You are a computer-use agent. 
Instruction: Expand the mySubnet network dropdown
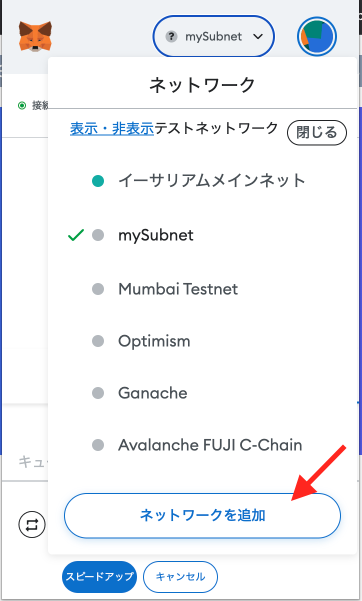coord(214,36)
